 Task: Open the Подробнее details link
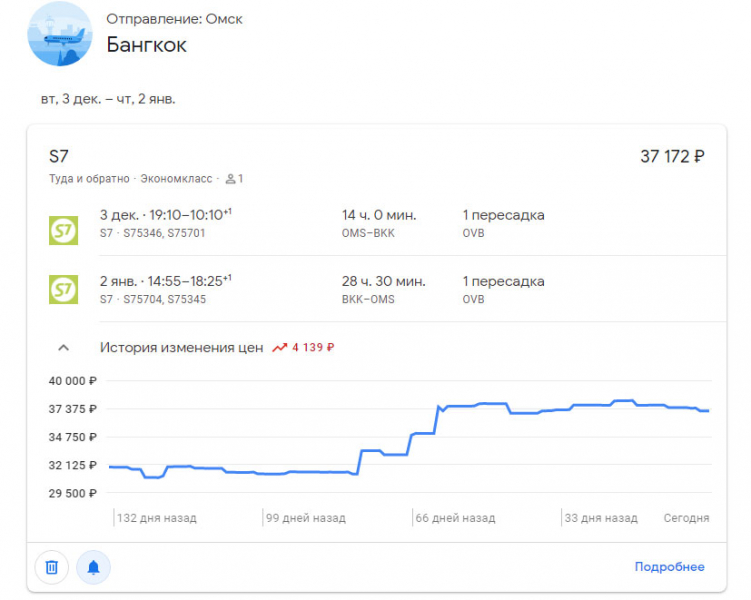point(669,567)
